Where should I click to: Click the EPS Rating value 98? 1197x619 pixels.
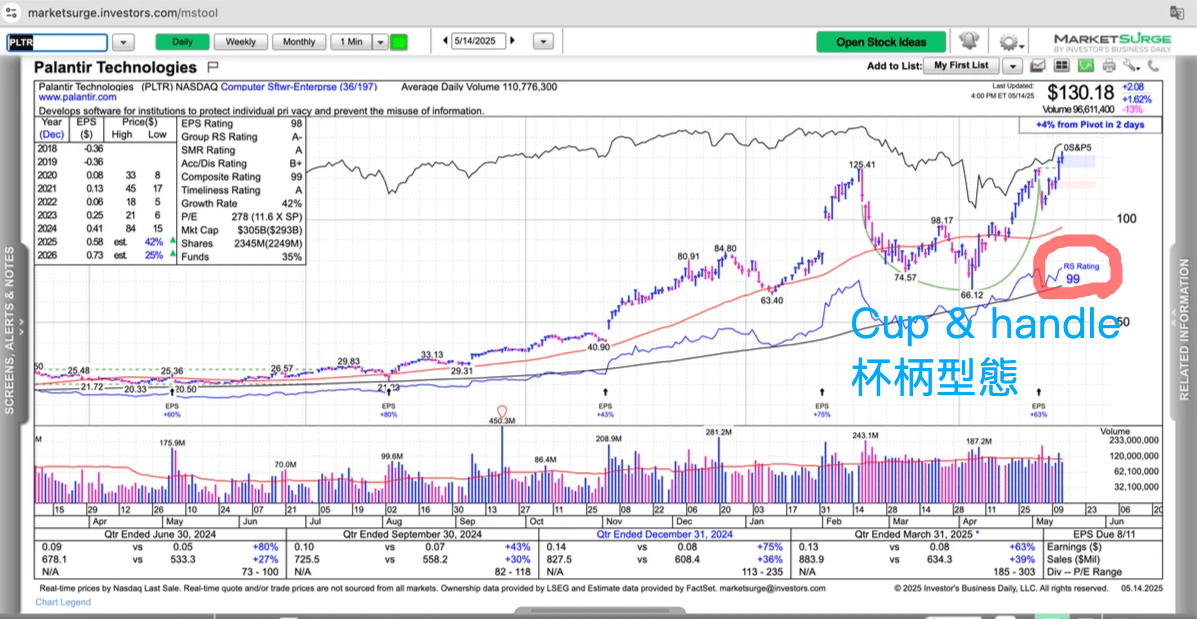point(296,124)
